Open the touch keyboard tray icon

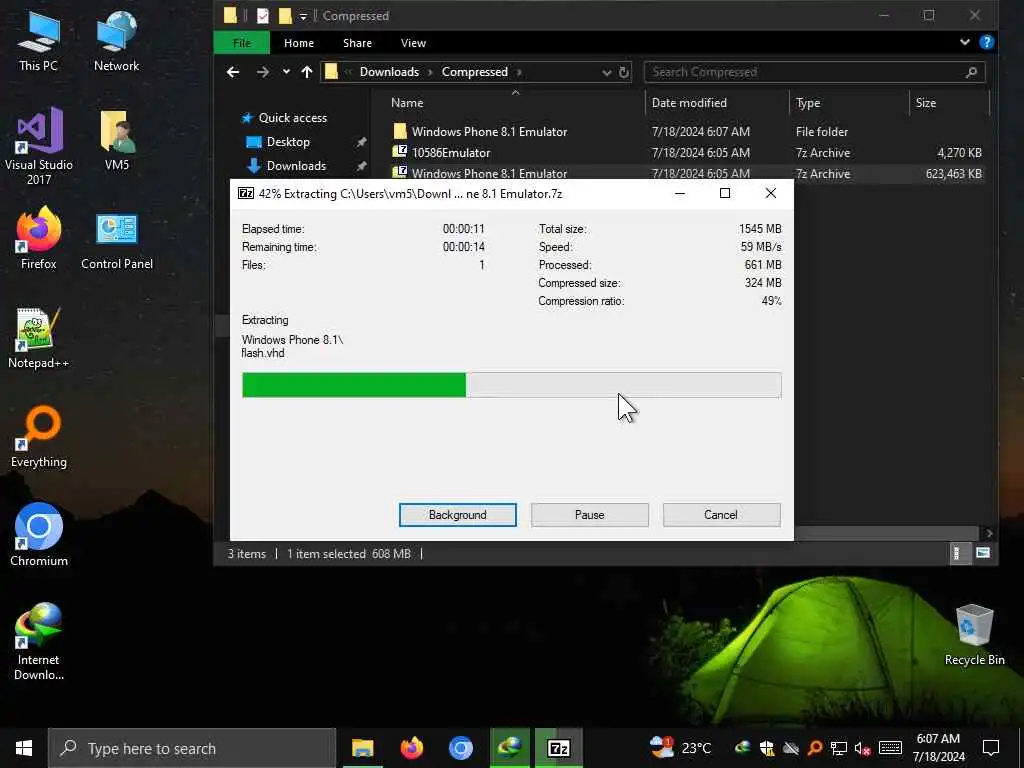[x=890, y=748]
